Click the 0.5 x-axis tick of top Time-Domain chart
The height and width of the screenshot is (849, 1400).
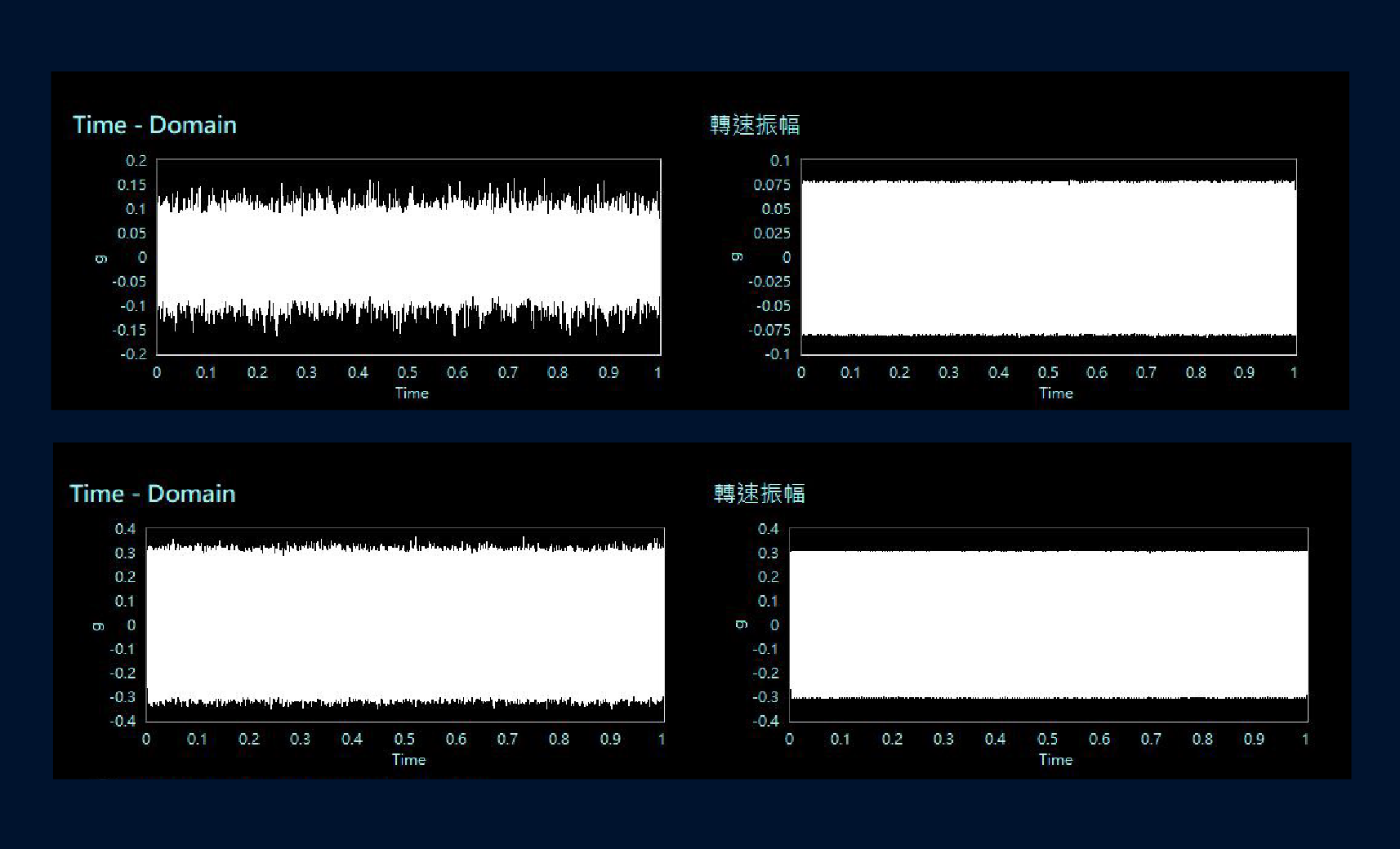coord(408,373)
